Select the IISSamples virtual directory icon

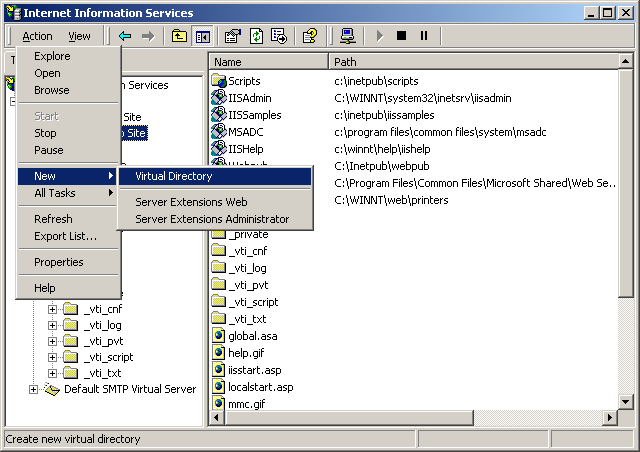(219, 115)
